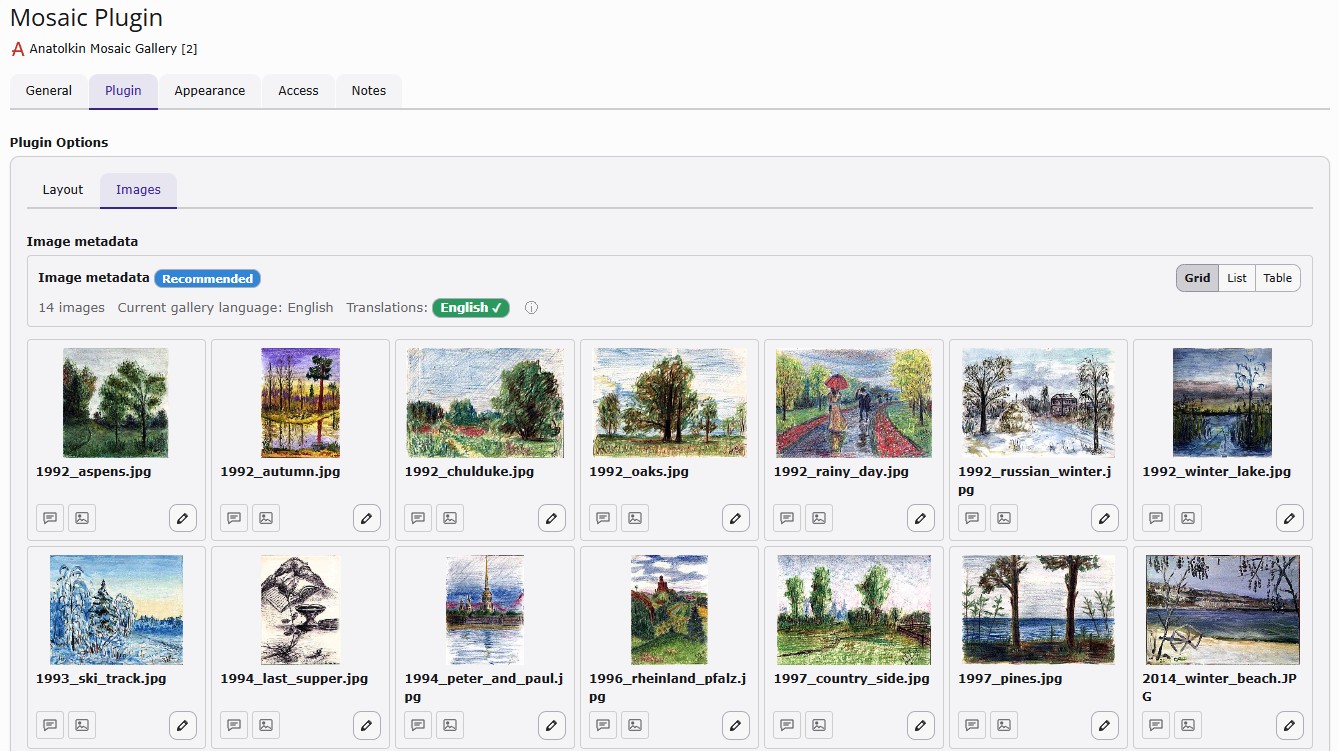The height and width of the screenshot is (751, 1339).
Task: Click the picture icon under 1992_oaks.jpg
Action: point(635,518)
